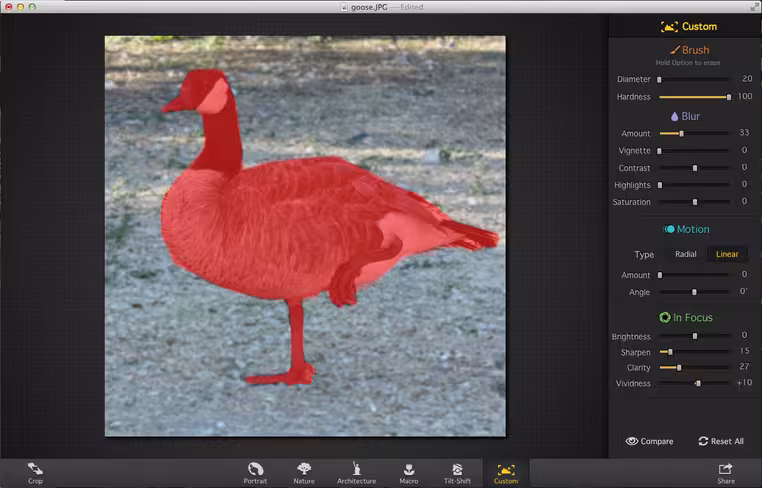Click the goose.JPG document title icon
The image size is (762, 488).
point(344,7)
